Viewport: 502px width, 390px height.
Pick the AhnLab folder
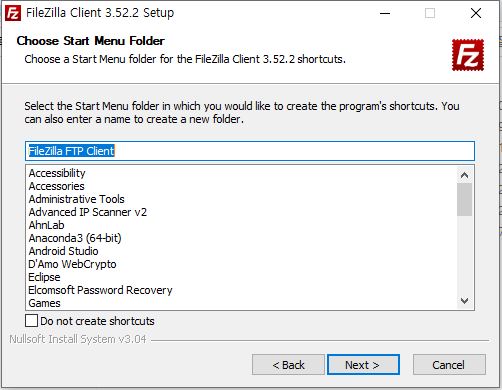click(46, 225)
